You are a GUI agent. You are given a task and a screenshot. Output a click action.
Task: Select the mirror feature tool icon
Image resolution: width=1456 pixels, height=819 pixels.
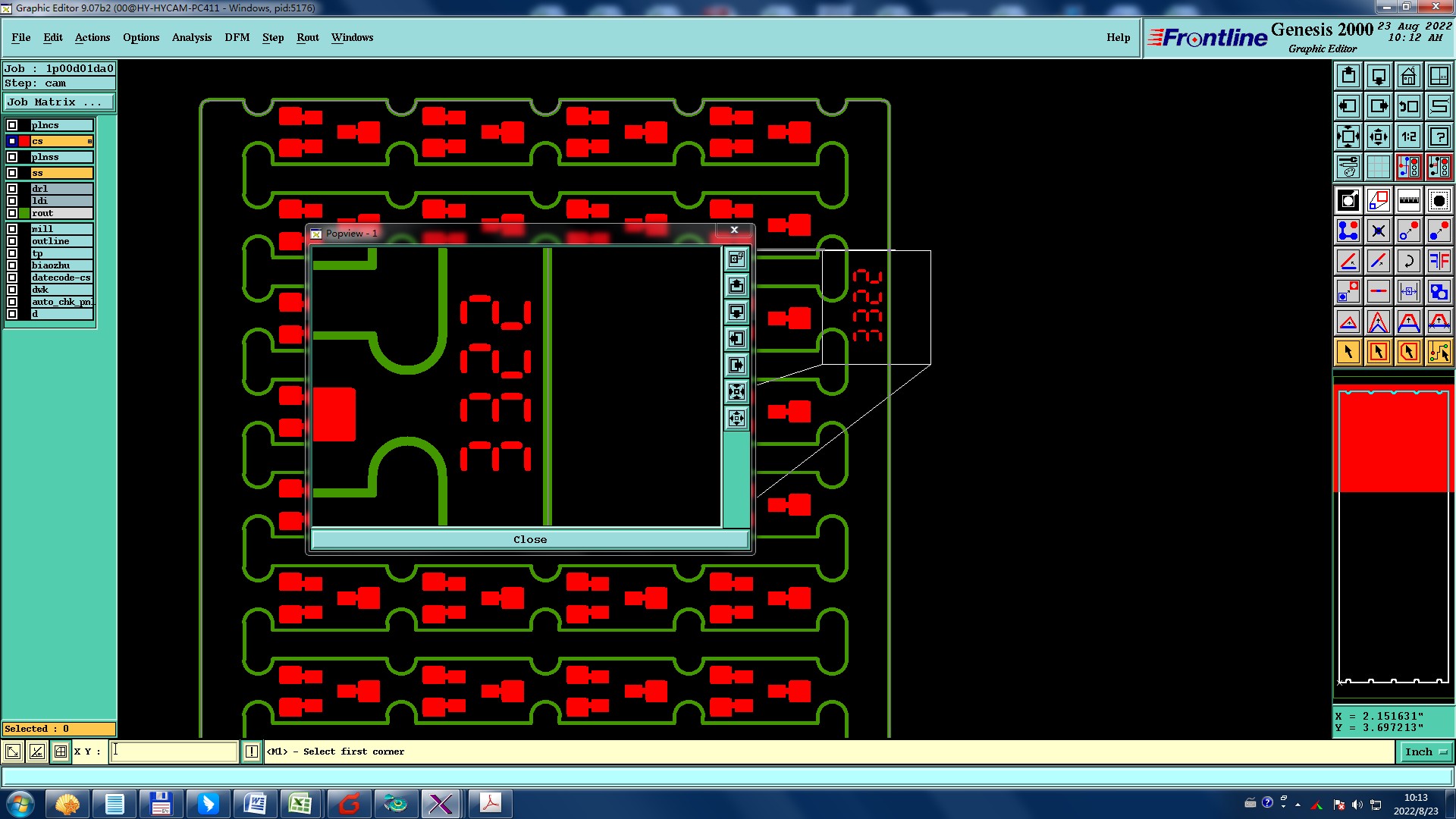tap(1439, 261)
